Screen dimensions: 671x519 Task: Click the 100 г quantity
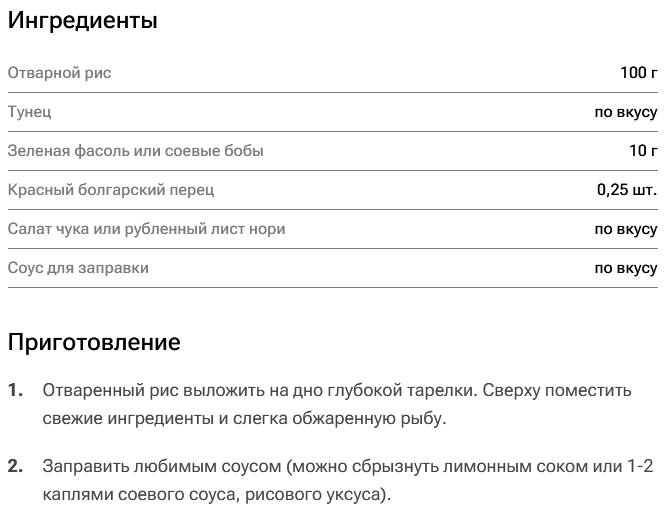[x=639, y=73]
